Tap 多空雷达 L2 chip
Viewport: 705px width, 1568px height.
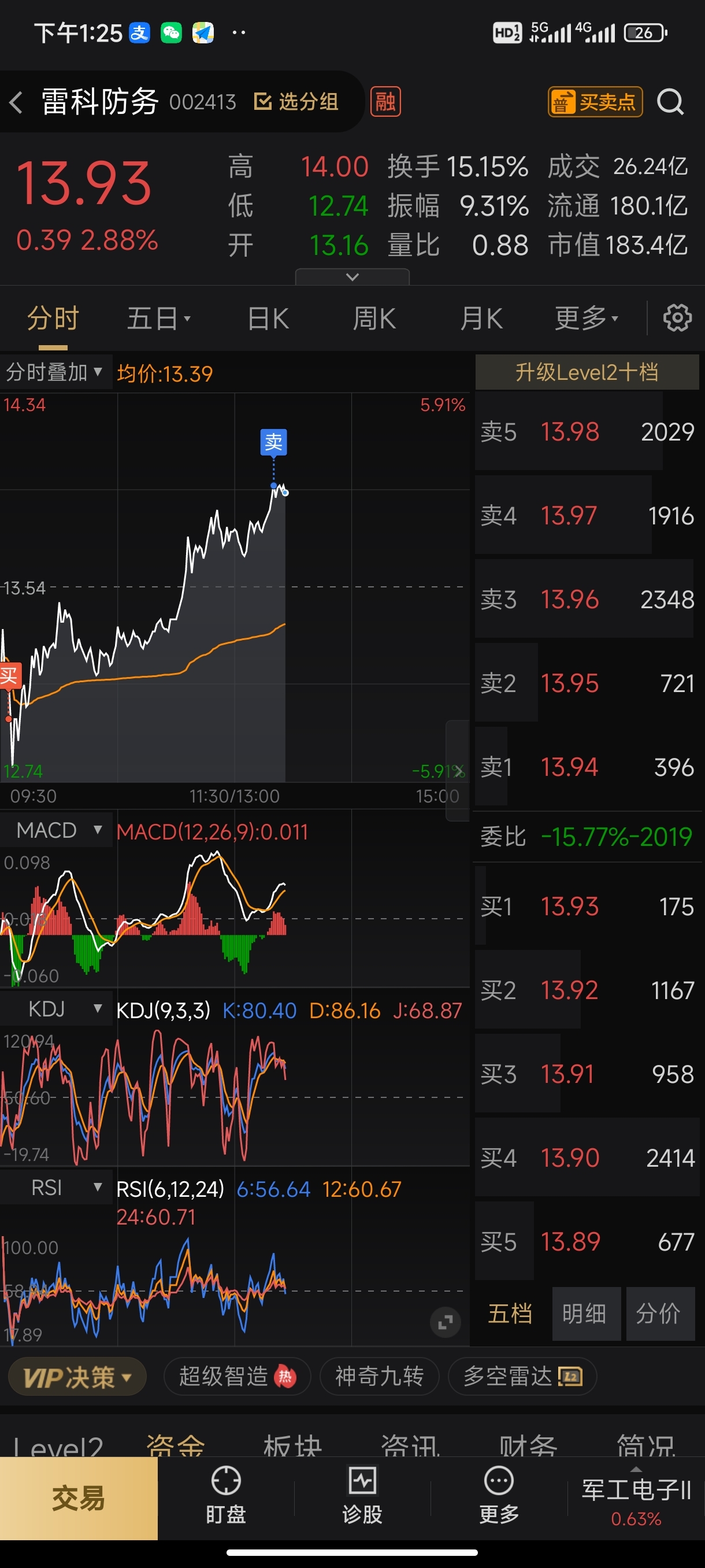point(522,1375)
